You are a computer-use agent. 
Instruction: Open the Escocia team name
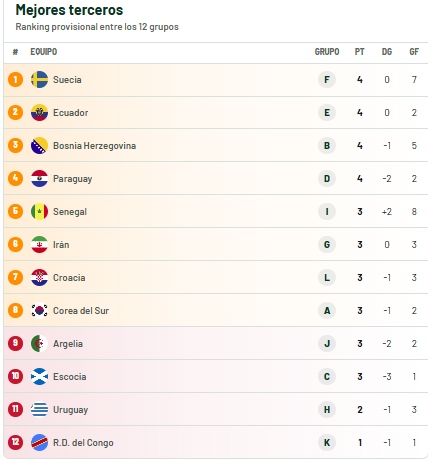[x=70, y=377]
